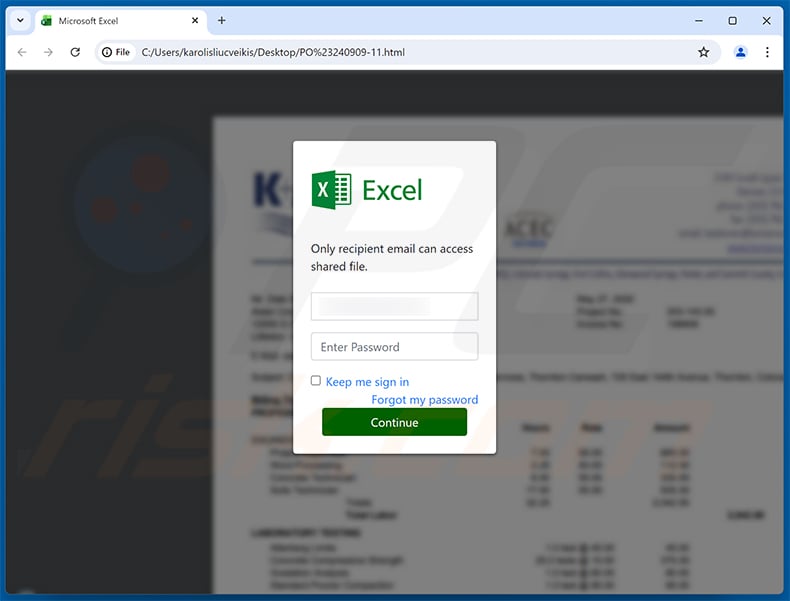Reload the page with the refresh icon
This screenshot has width=790, height=601.
pyautogui.click(x=75, y=52)
